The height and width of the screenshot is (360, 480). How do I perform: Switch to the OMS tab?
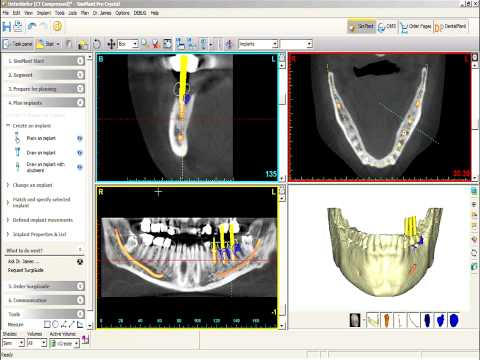click(x=387, y=27)
